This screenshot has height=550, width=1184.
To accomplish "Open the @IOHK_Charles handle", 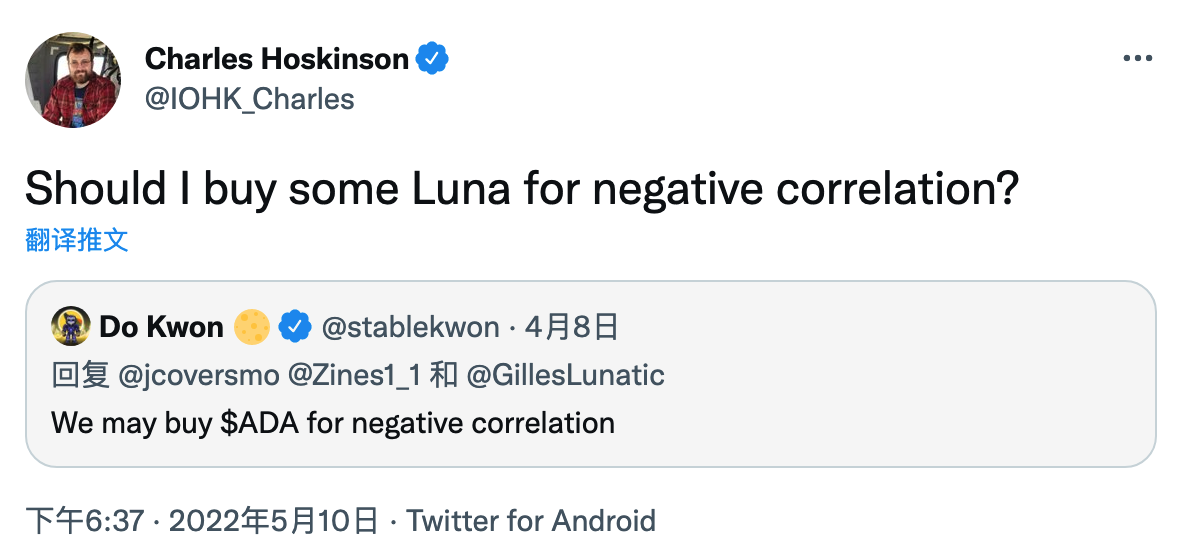I will 249,99.
